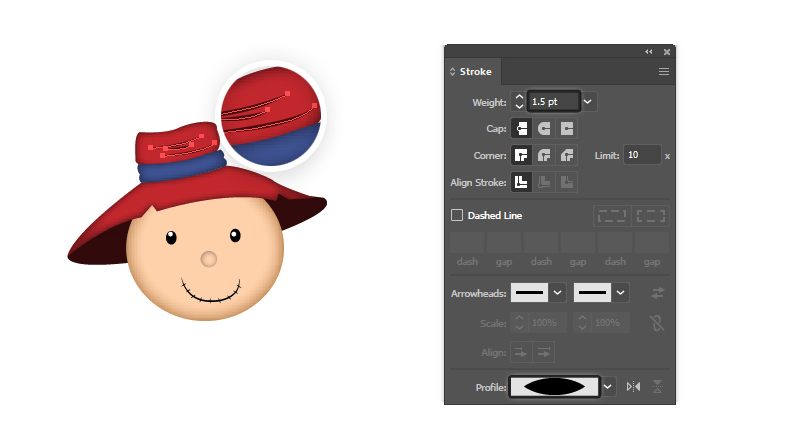
Task: Toggle preserve exact dash lengths option
Action: point(611,215)
